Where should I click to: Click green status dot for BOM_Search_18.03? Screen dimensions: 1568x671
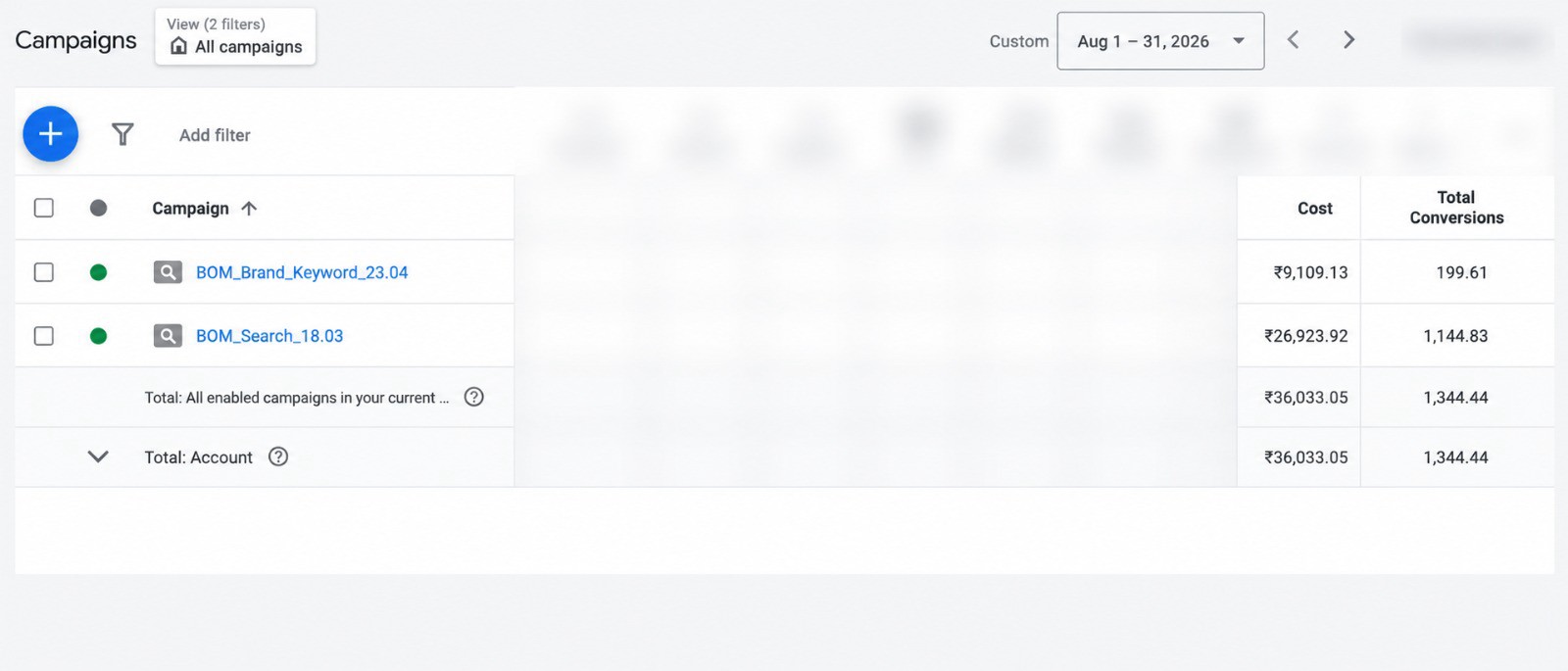point(98,336)
